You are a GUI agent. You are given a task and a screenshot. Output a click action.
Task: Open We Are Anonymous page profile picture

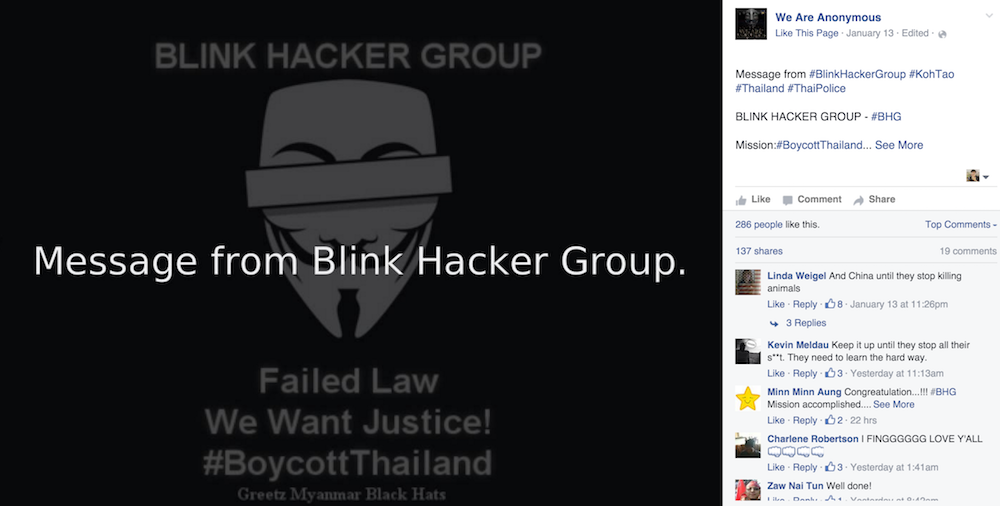[751, 24]
